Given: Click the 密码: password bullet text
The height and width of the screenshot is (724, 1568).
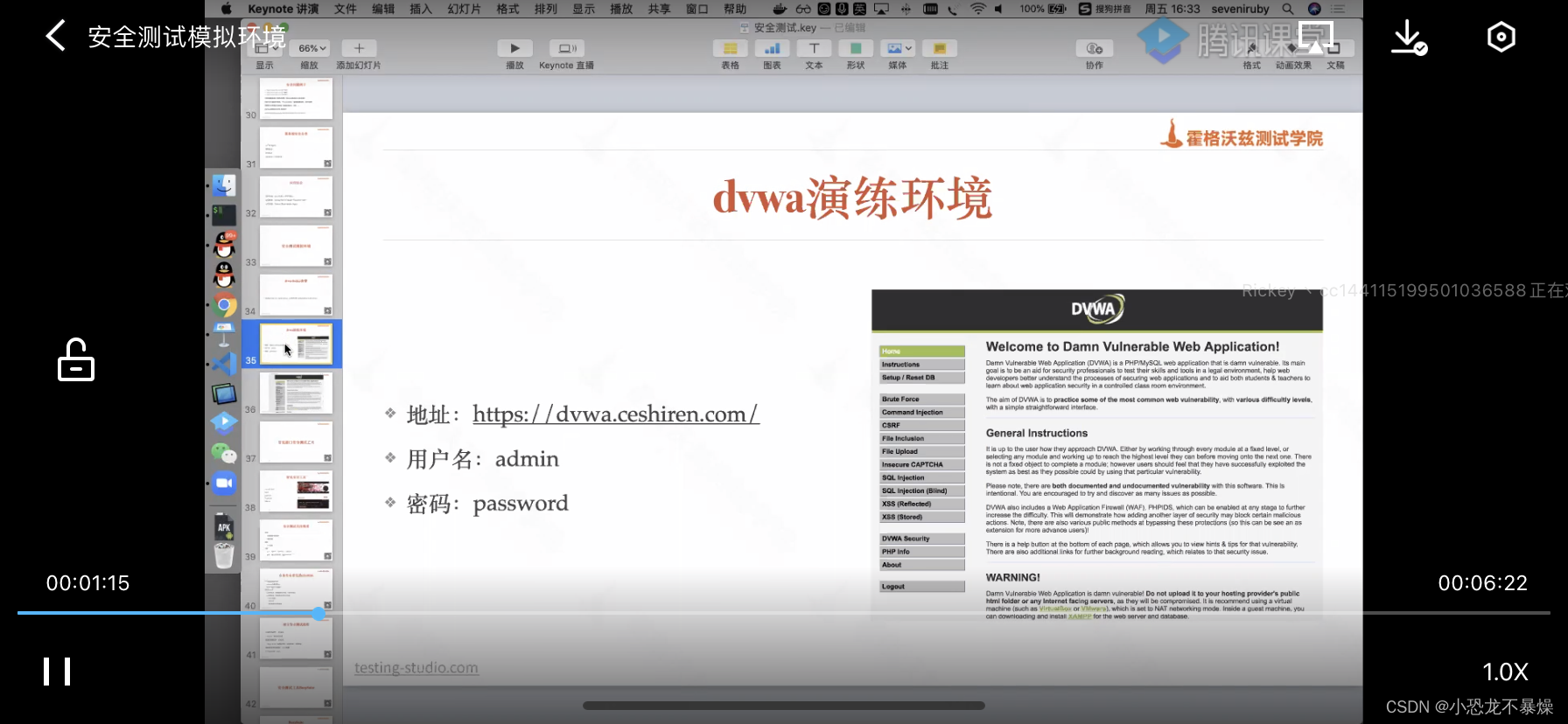Looking at the screenshot, I should [487, 504].
